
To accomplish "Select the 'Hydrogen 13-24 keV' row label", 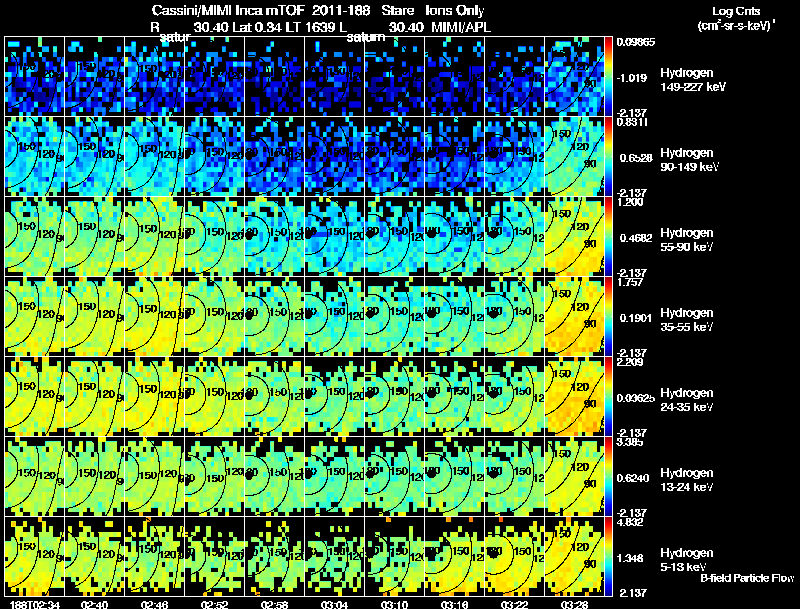I will (687, 480).
